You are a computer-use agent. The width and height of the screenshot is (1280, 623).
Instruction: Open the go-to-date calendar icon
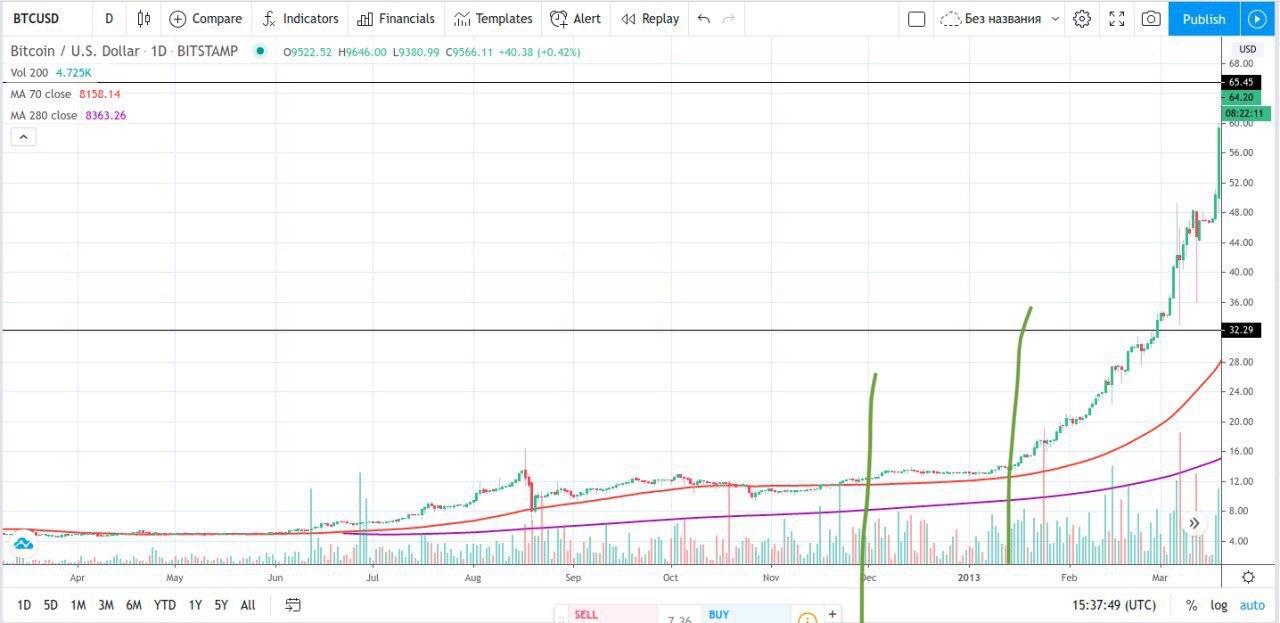(x=293, y=605)
